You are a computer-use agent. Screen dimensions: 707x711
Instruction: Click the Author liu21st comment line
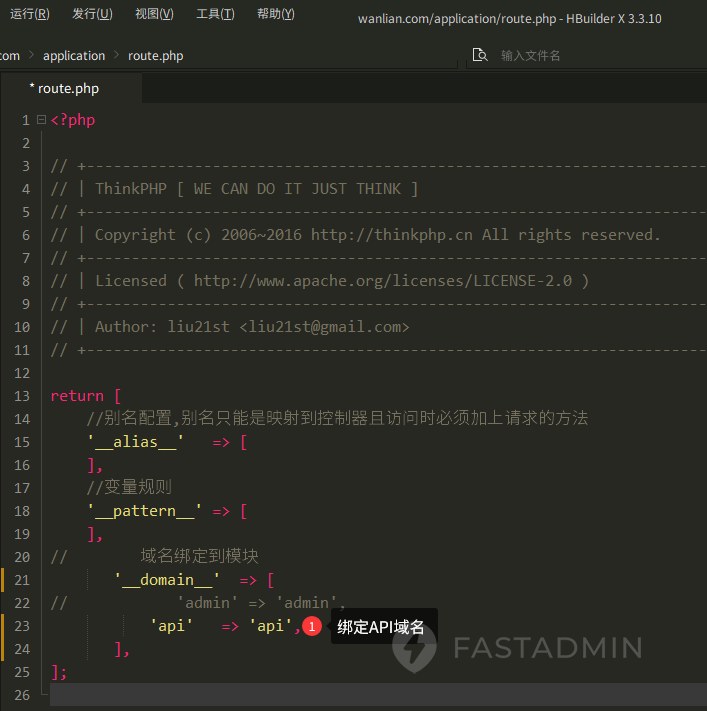tap(230, 327)
